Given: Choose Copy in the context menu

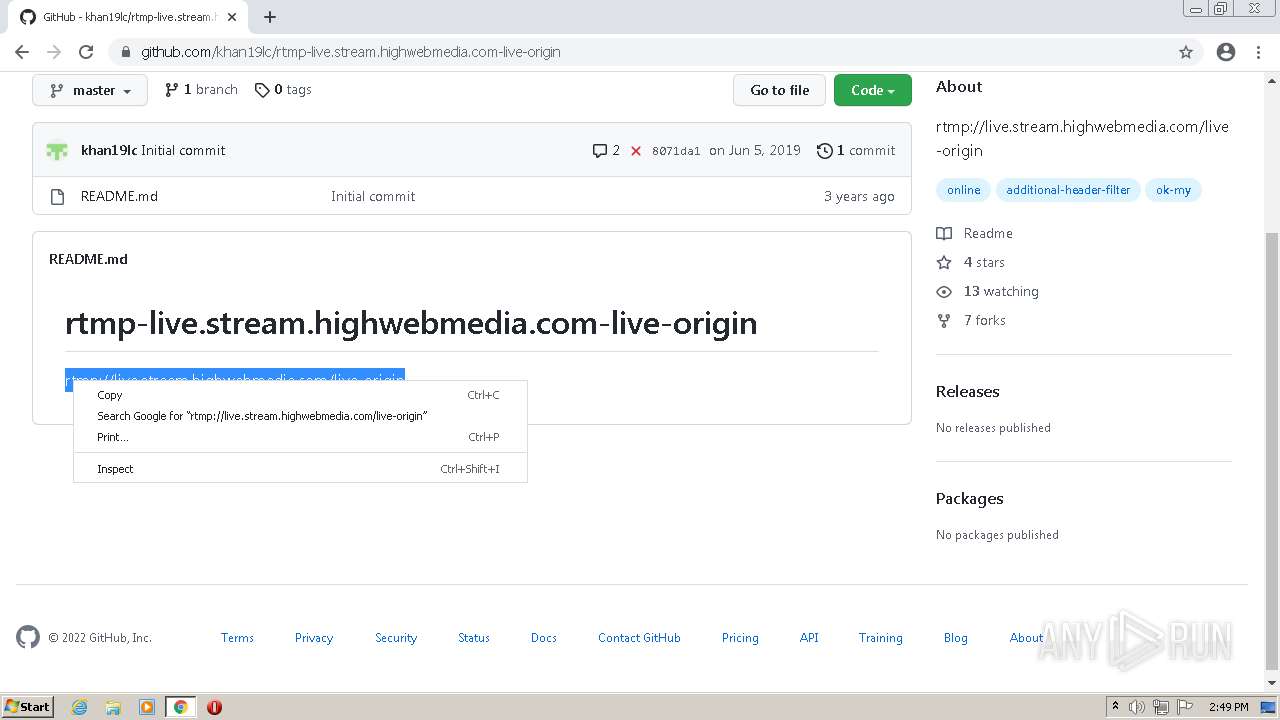Looking at the screenshot, I should (300, 395).
